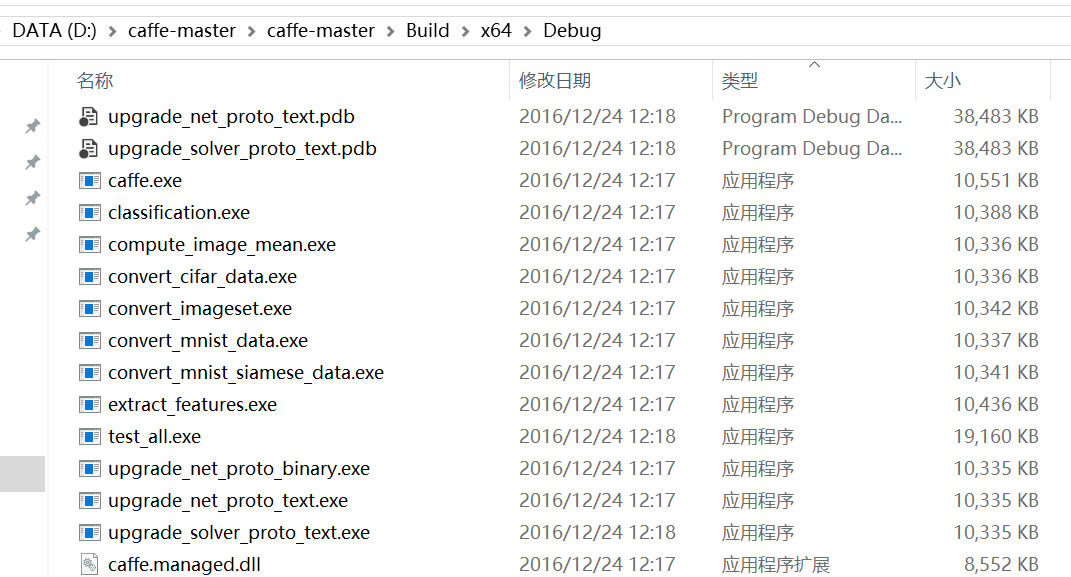Go to the Build folder breadcrumb

(x=428, y=31)
